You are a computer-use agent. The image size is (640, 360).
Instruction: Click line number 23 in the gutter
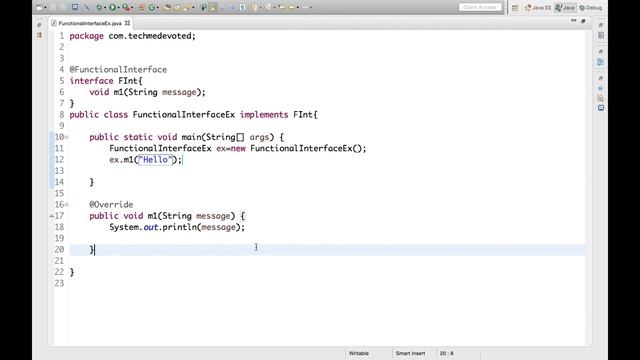(x=59, y=283)
